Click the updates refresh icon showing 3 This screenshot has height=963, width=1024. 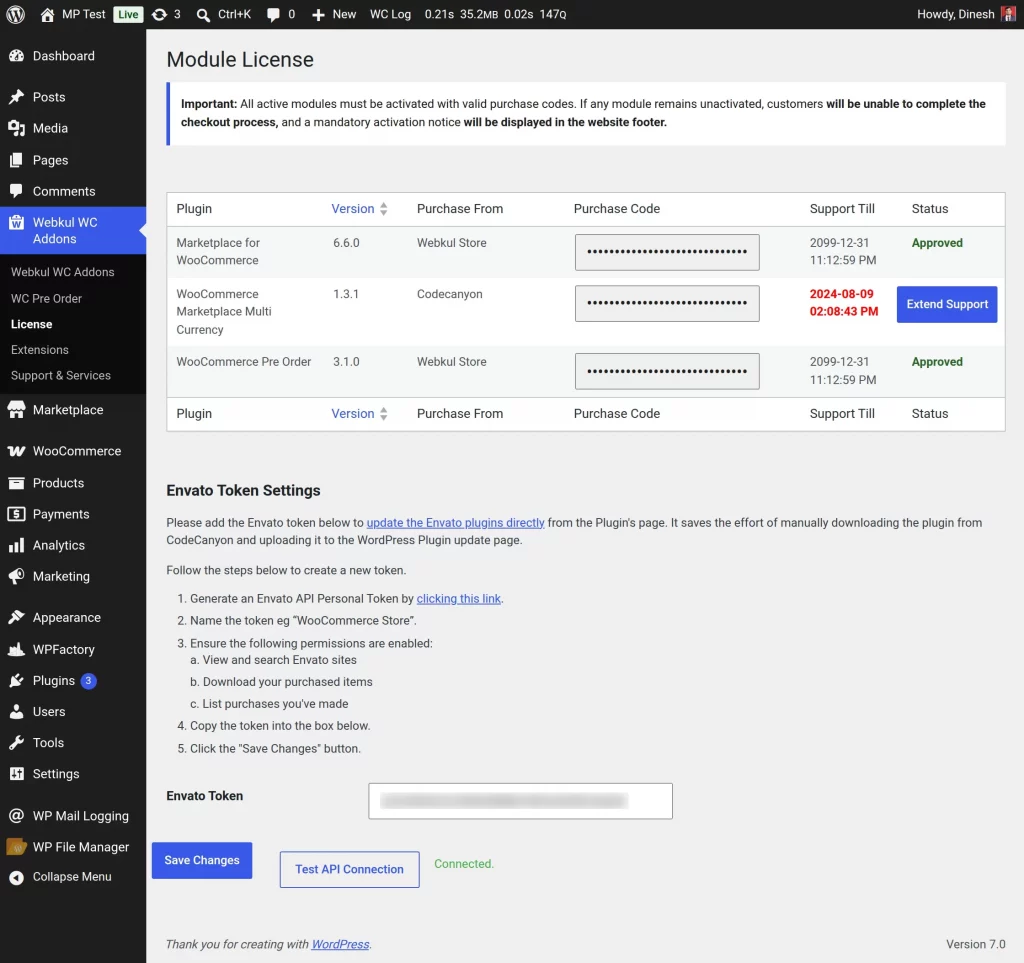(x=159, y=14)
